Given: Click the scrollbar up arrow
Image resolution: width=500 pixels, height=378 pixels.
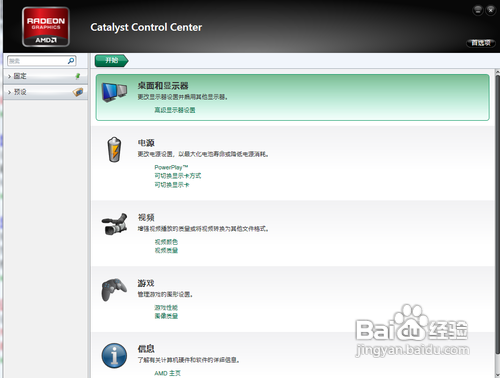Looking at the screenshot, I should (x=497, y=72).
